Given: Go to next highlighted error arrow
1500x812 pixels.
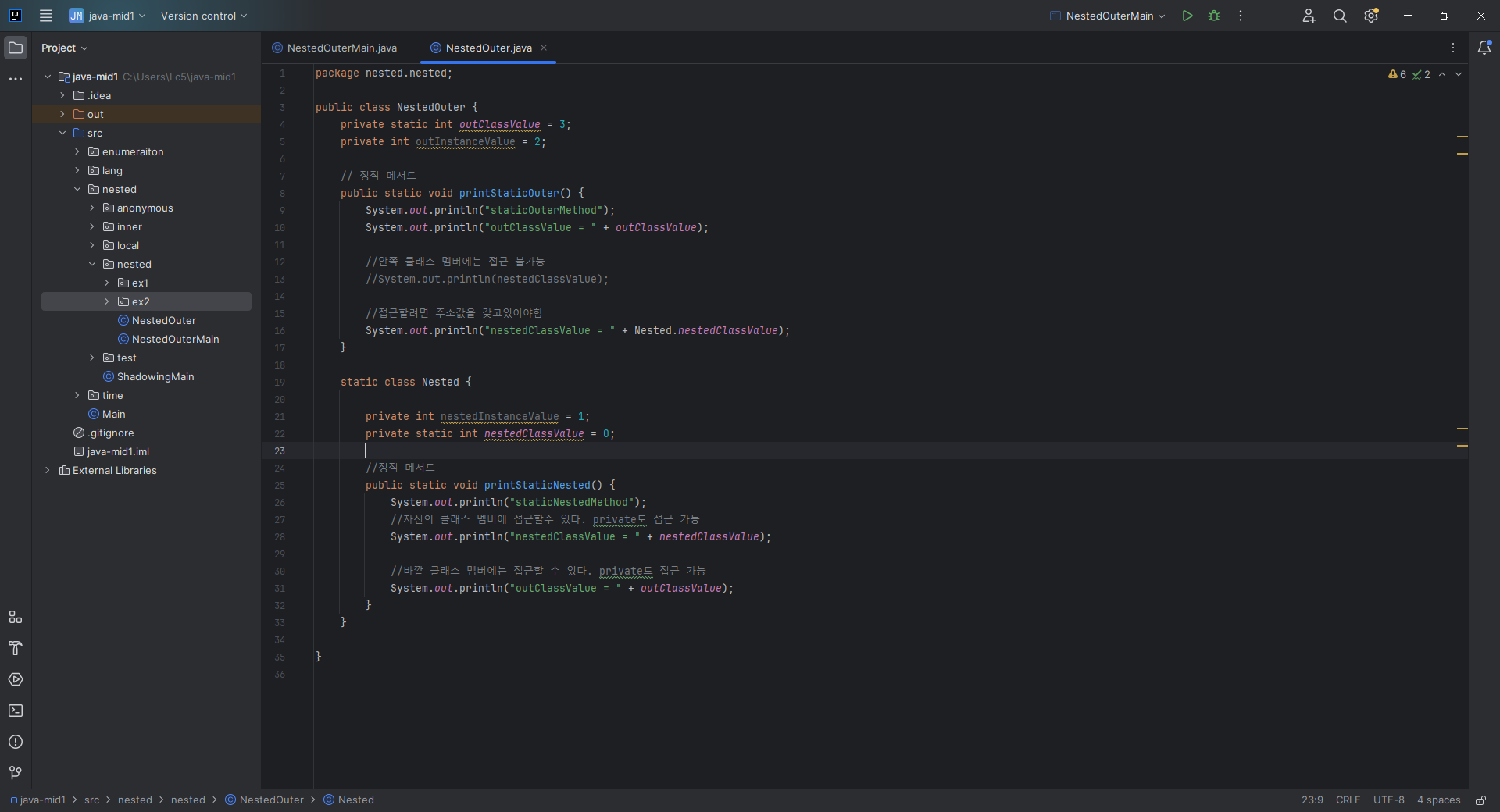Looking at the screenshot, I should click(1459, 74).
